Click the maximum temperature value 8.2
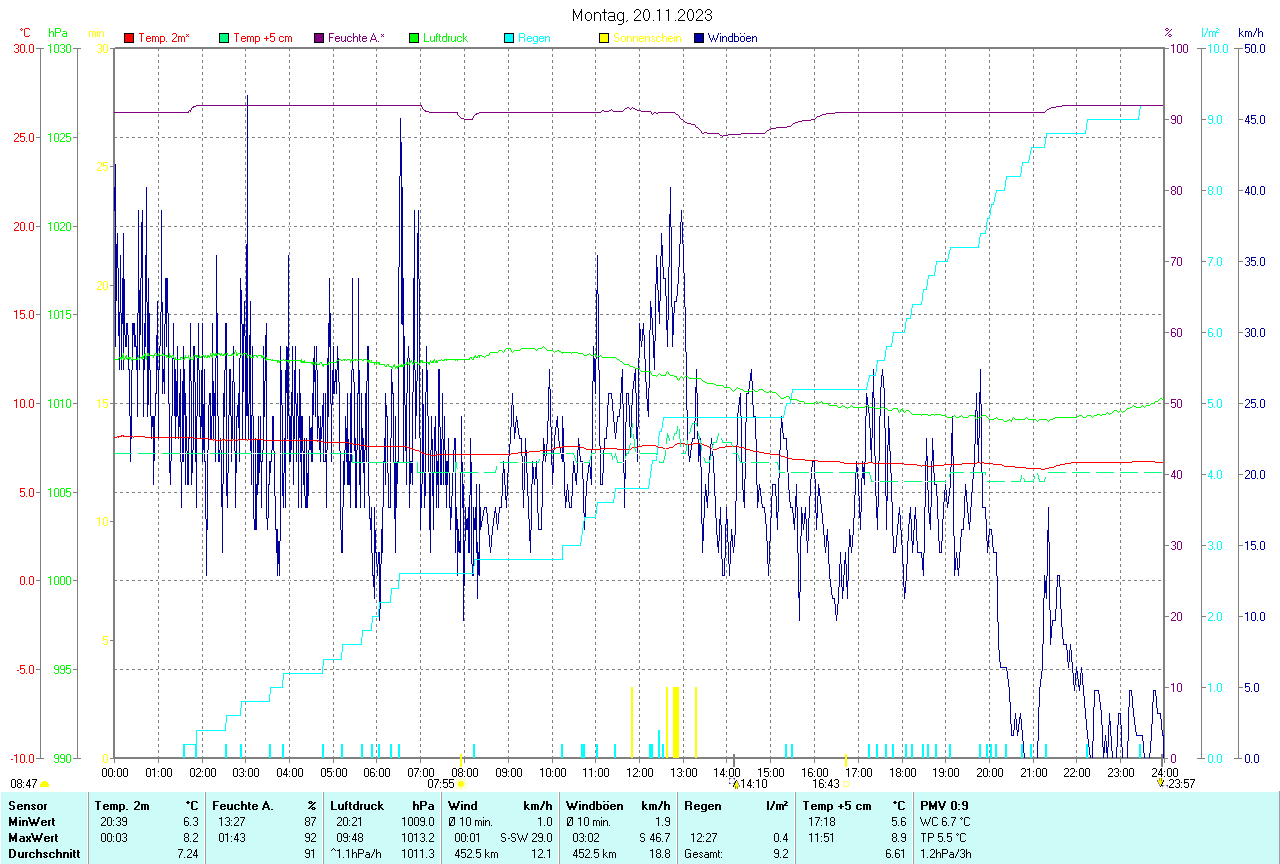This screenshot has width=1280, height=864. [190, 837]
